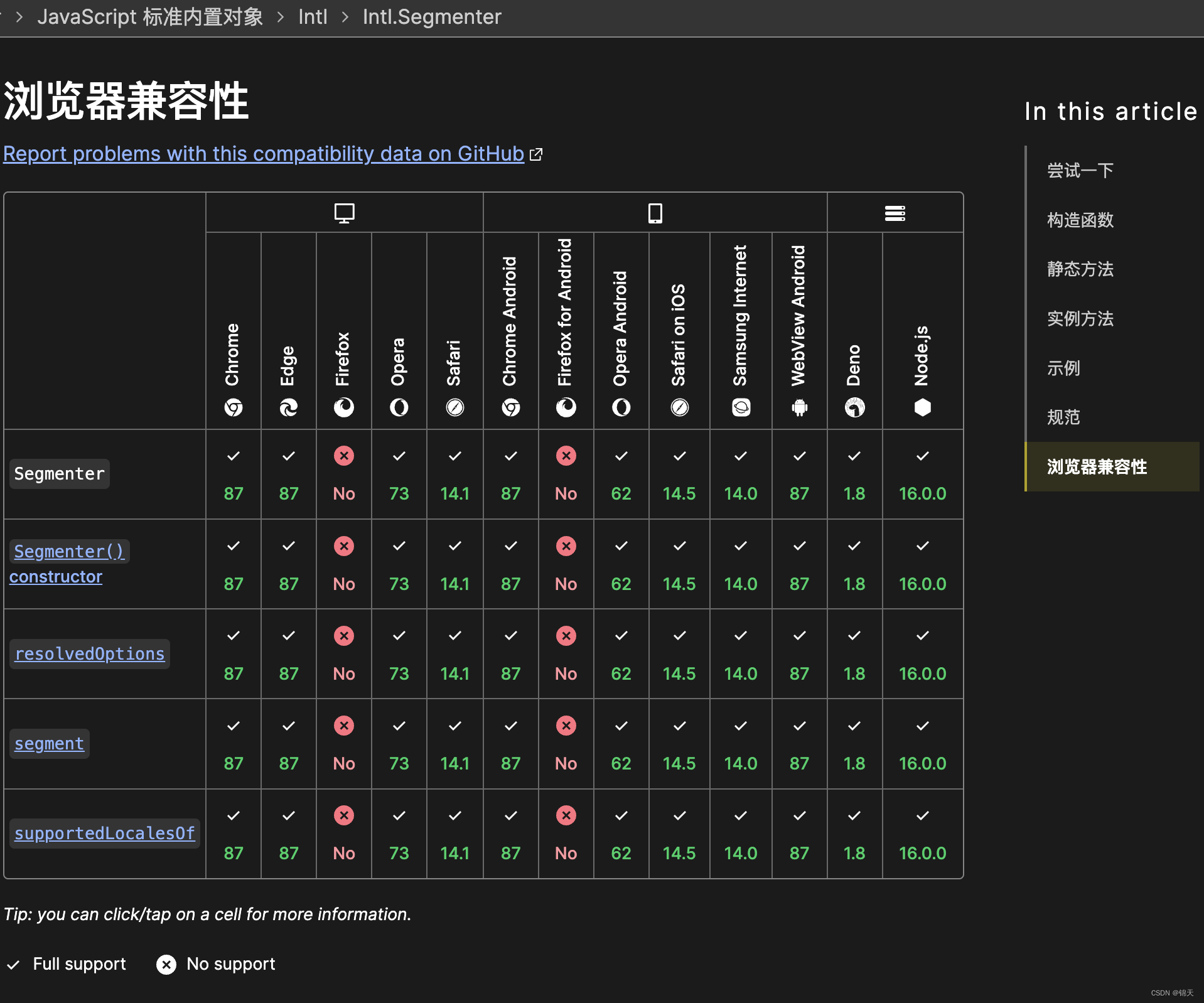
Task: Click the Chrome column header label
Action: pyautogui.click(x=233, y=355)
